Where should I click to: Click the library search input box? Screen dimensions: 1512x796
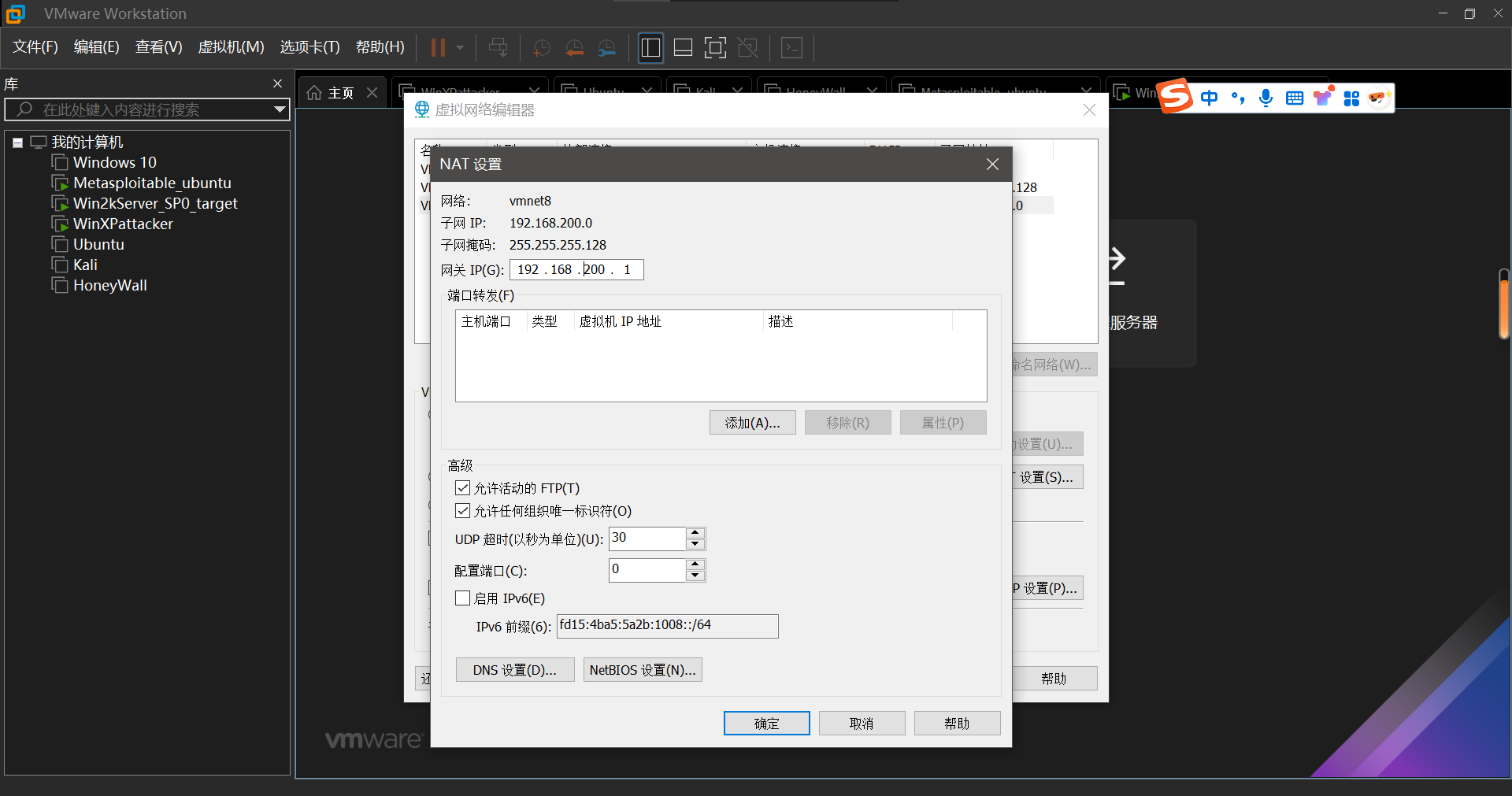147,109
